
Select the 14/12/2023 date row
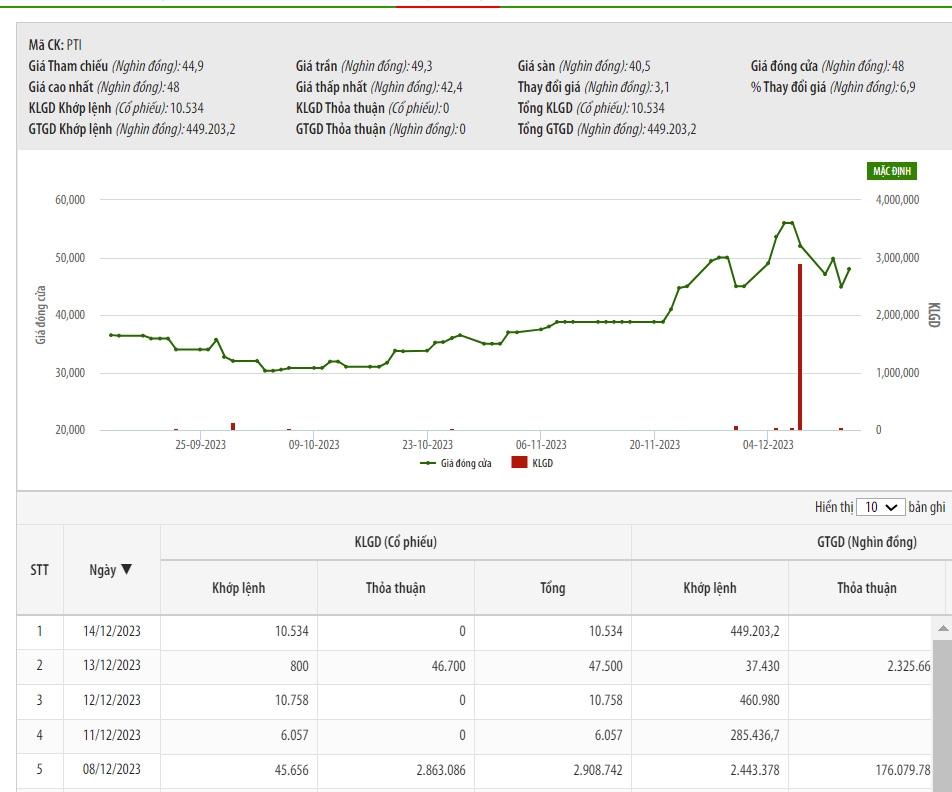pos(112,631)
